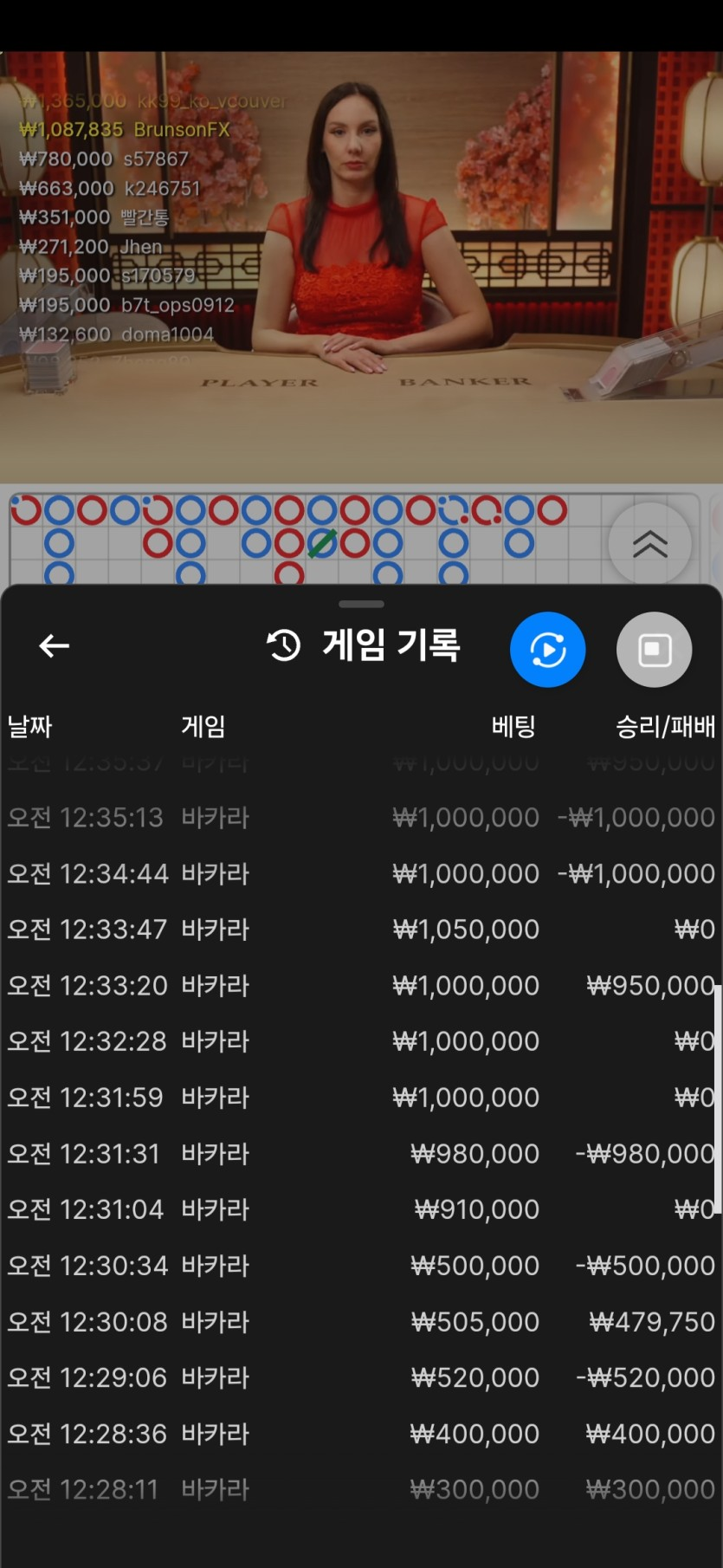Click the 승리/패배 column header
This screenshot has height=1568, width=723.
[665, 726]
